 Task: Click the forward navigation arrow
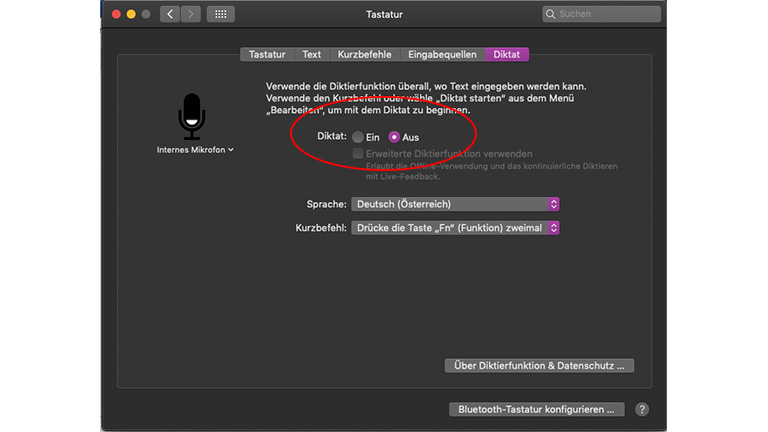tap(190, 14)
